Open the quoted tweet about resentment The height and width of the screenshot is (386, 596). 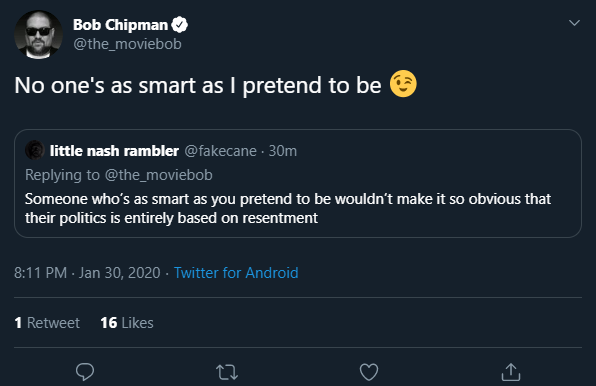tap(298, 184)
